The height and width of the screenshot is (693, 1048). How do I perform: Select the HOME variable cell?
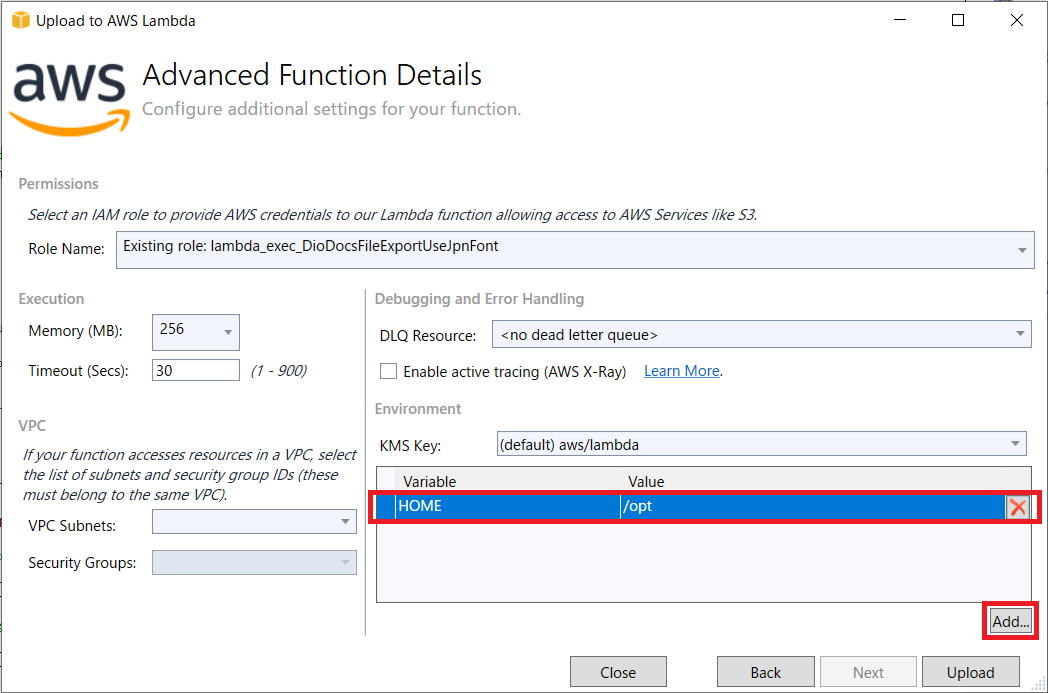507,507
